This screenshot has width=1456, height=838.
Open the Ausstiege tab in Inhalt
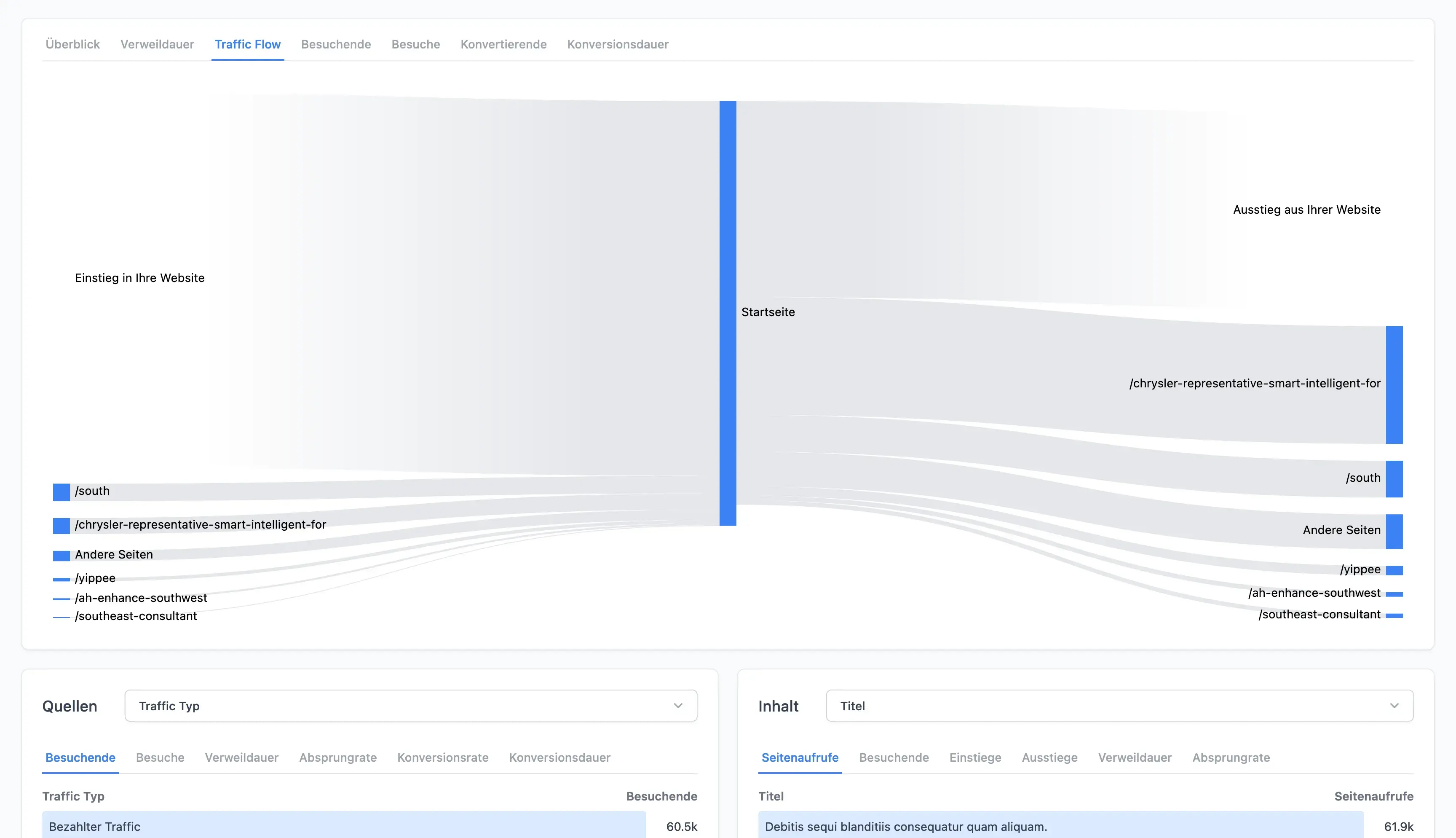(1049, 757)
